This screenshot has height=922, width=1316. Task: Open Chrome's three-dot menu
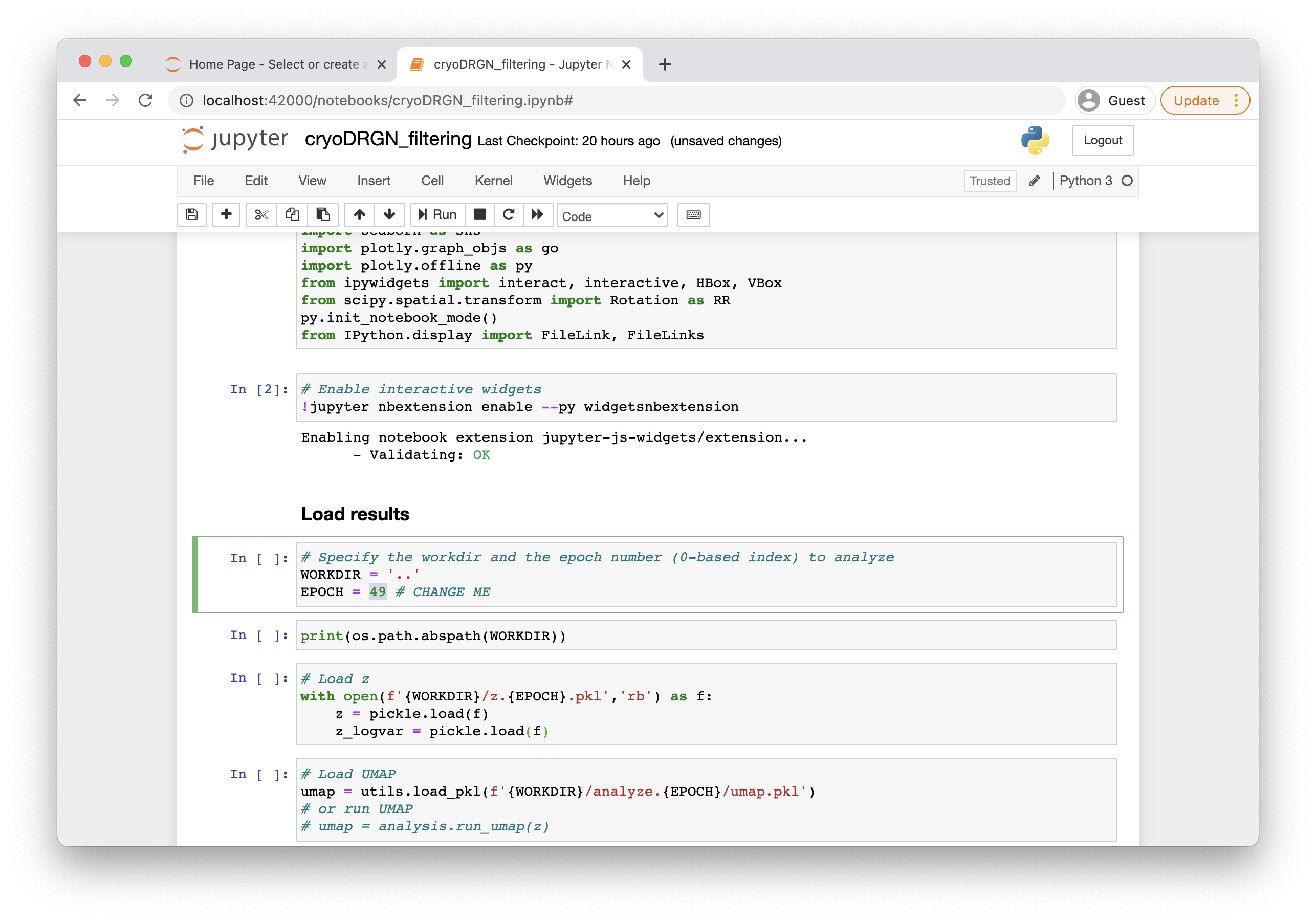(x=1236, y=101)
